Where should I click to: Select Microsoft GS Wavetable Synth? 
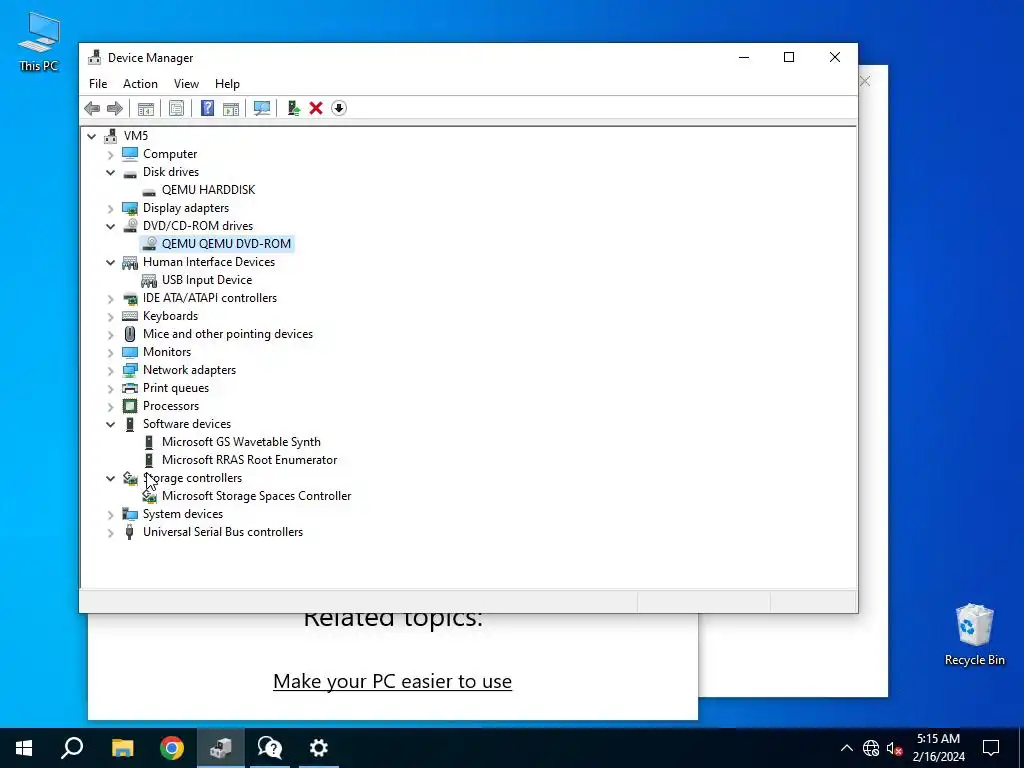pyautogui.click(x=241, y=442)
